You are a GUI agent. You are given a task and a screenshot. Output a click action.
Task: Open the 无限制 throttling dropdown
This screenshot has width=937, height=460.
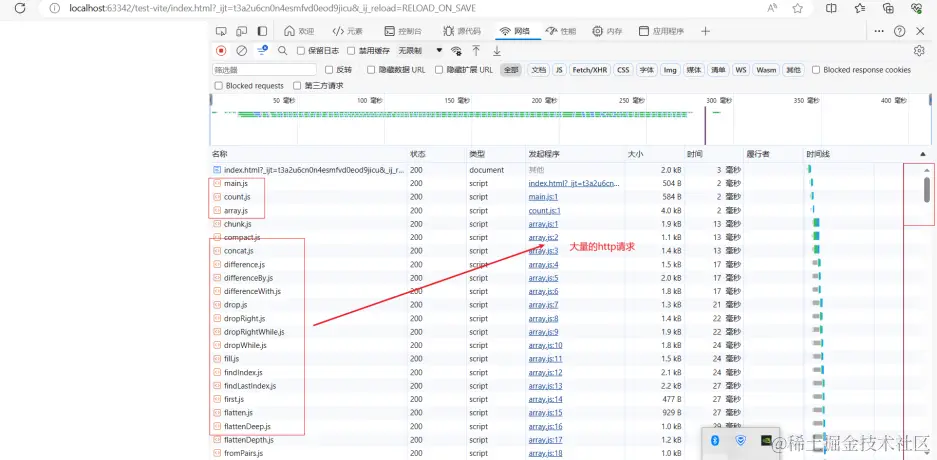coord(421,51)
